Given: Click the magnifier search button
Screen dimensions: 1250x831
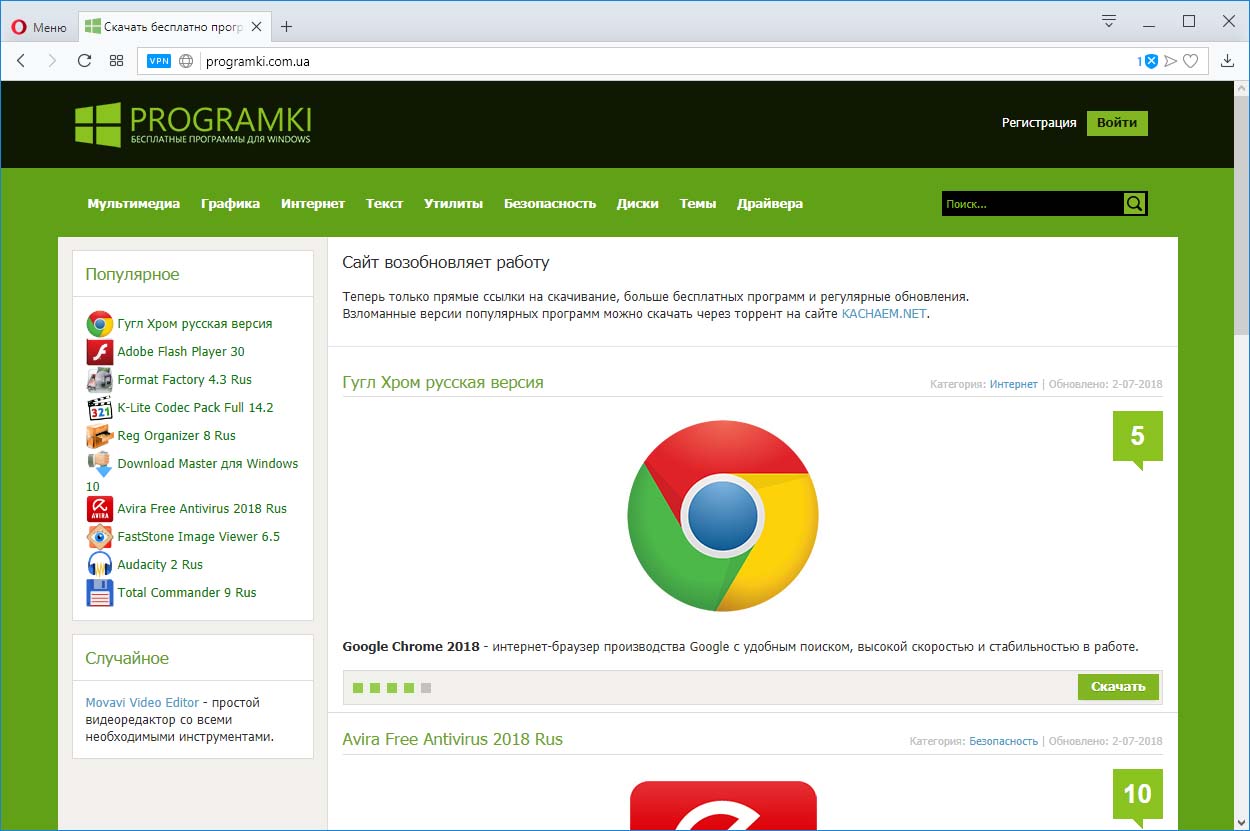Looking at the screenshot, I should (1135, 204).
